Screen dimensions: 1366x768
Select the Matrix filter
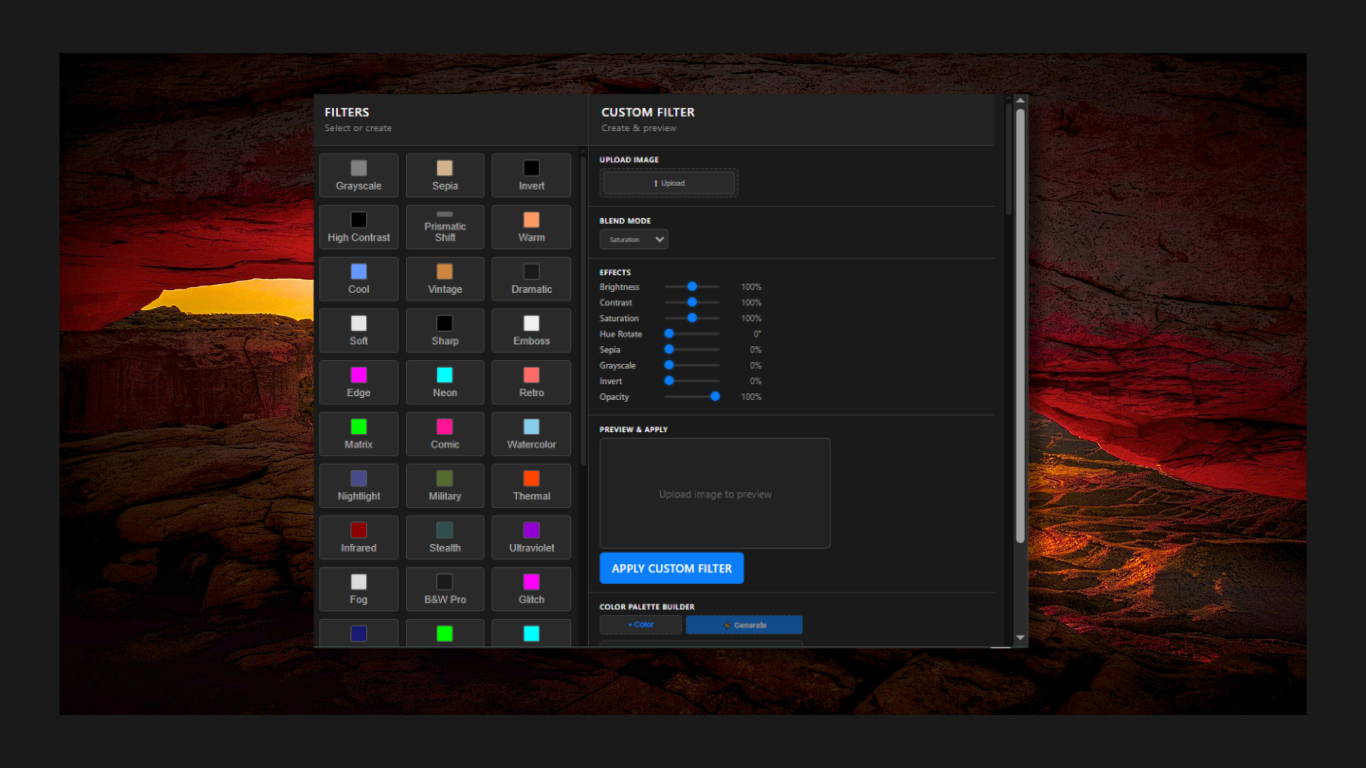[x=358, y=434]
